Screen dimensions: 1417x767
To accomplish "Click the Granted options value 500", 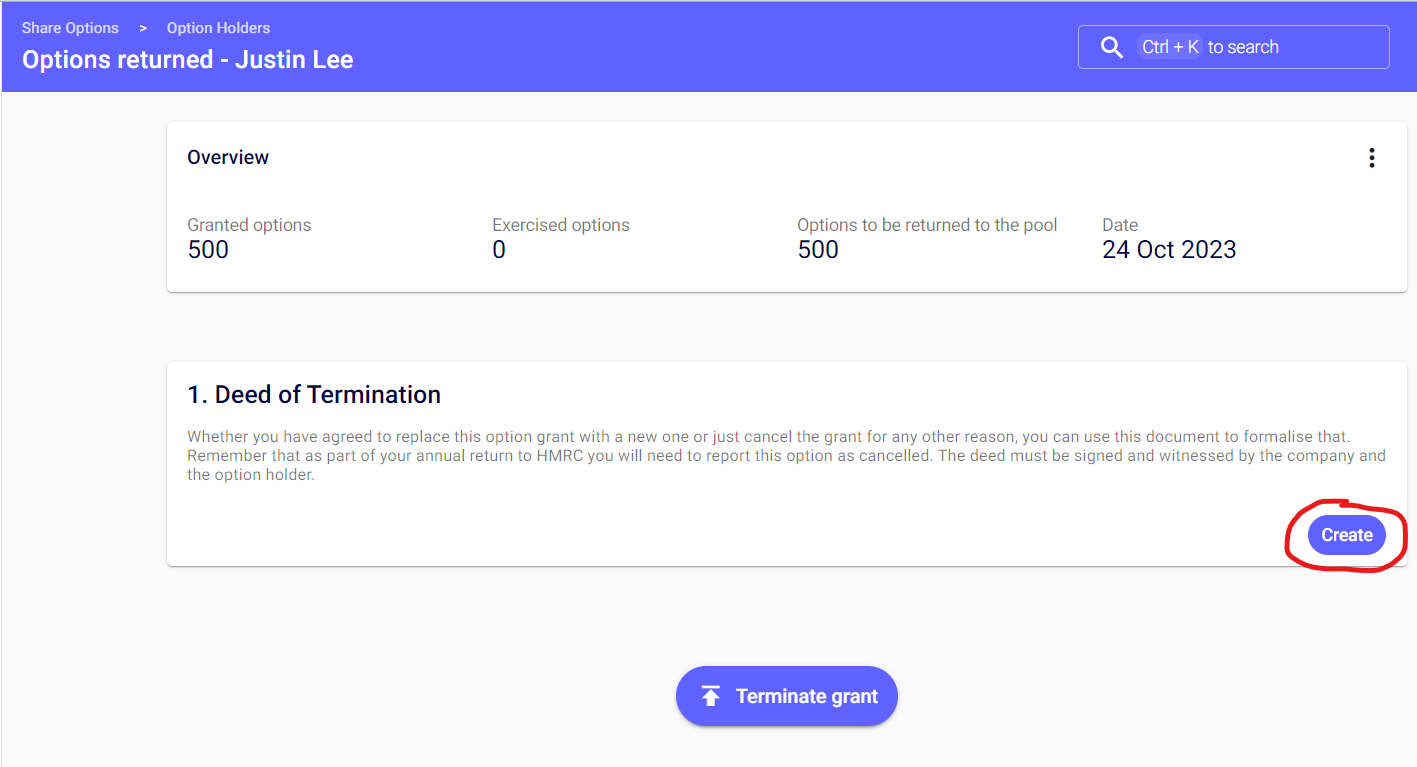I will coord(208,250).
